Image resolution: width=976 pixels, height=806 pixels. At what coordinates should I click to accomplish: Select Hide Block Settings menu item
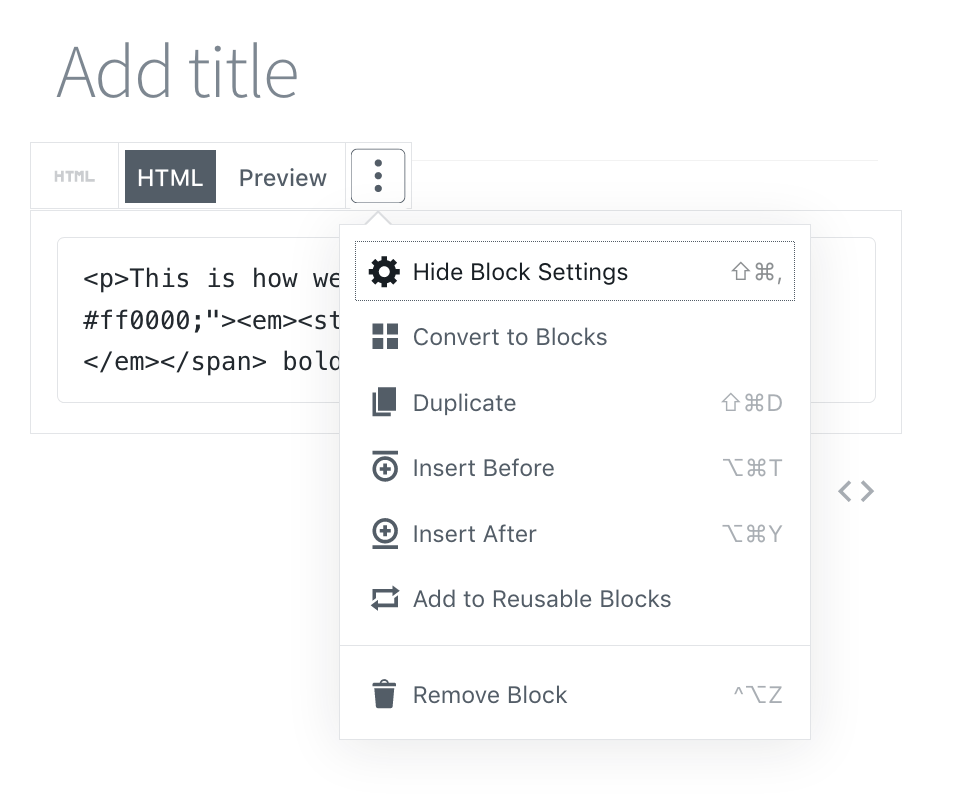(x=521, y=272)
